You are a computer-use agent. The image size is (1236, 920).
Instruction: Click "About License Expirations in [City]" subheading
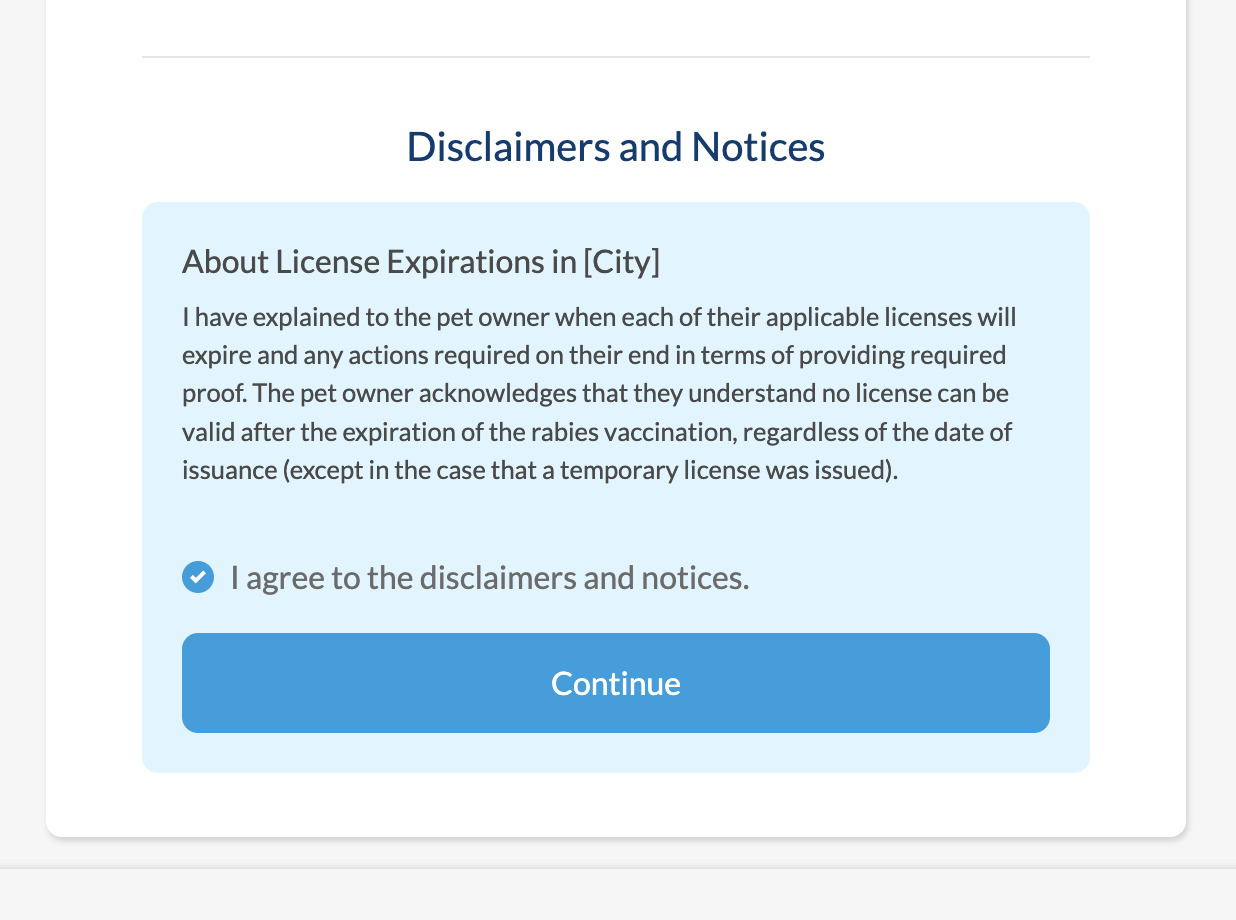421,262
